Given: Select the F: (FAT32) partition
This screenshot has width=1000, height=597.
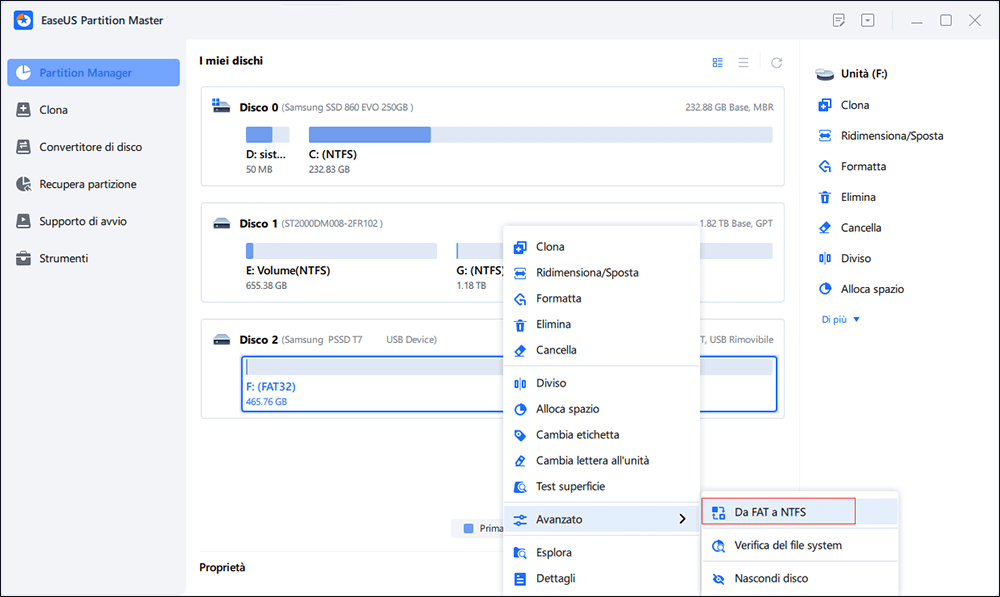Looking at the screenshot, I should point(509,384).
